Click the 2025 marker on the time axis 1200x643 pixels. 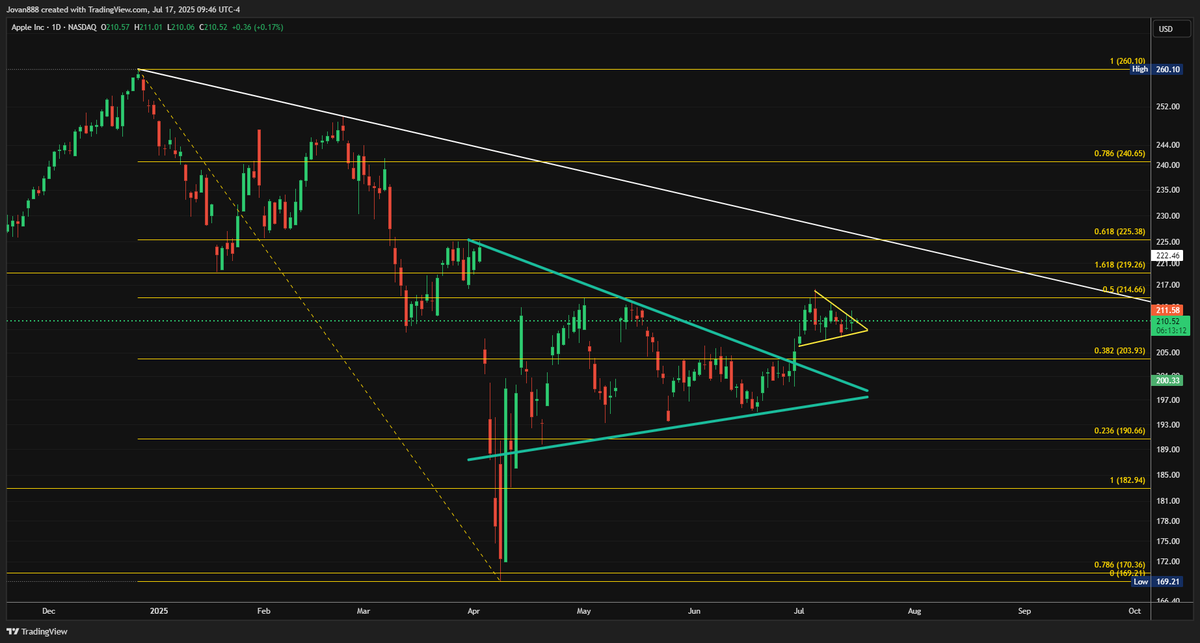tap(158, 610)
